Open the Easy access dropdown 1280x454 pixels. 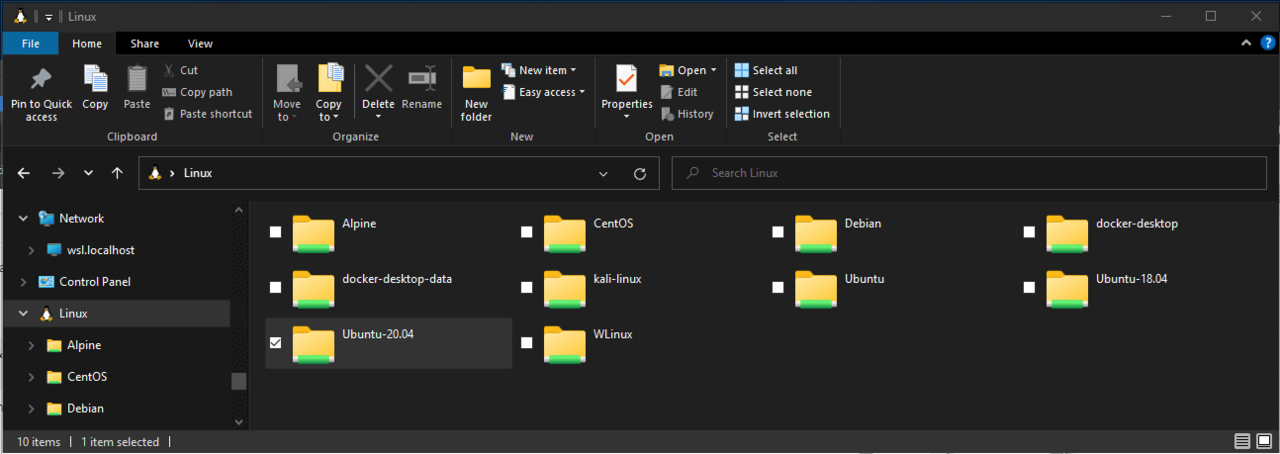pos(543,92)
